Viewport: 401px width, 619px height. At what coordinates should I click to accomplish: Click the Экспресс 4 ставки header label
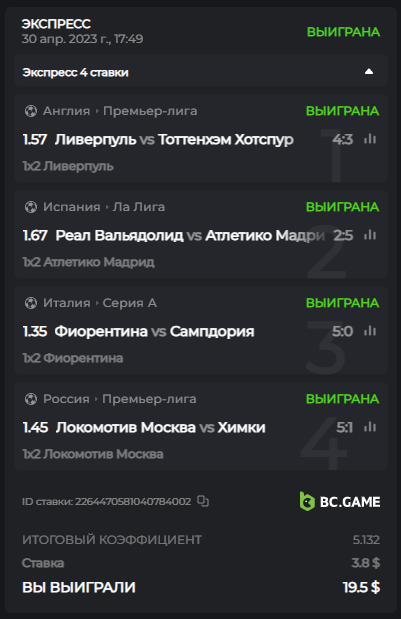[75, 72]
